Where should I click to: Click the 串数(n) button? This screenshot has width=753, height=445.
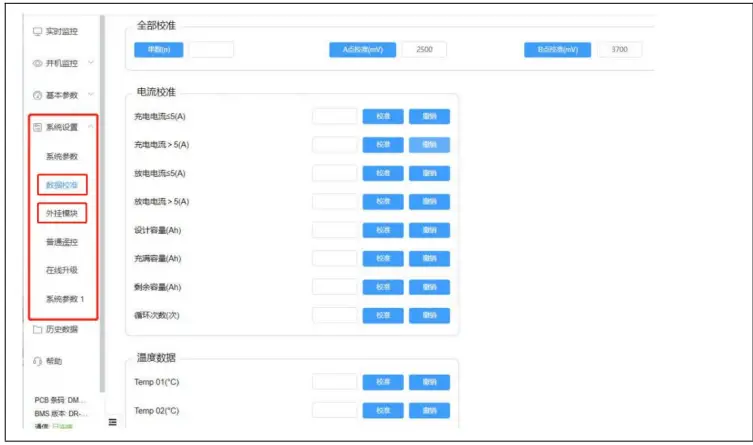point(158,49)
